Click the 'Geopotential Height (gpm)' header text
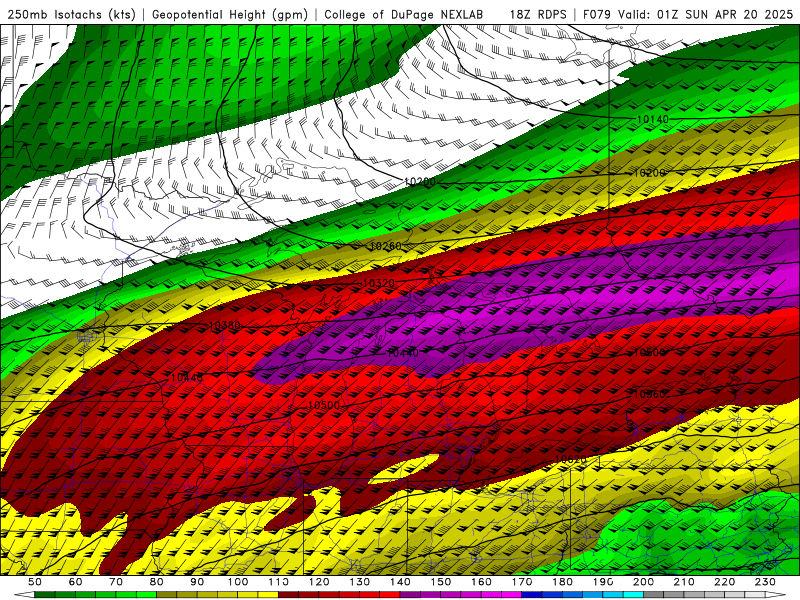The image size is (800, 600). click(x=230, y=14)
